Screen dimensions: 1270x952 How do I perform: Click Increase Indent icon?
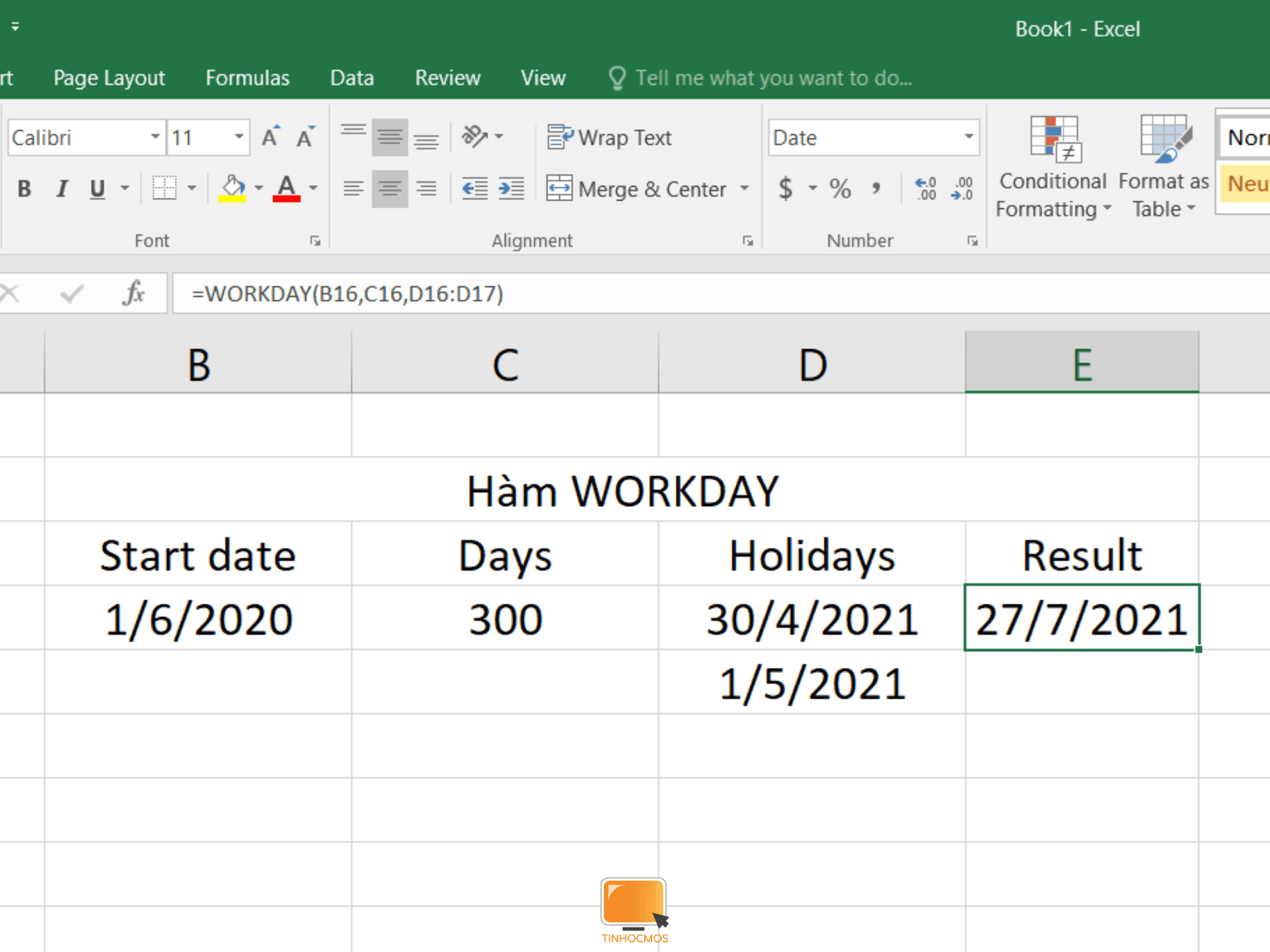[511, 188]
